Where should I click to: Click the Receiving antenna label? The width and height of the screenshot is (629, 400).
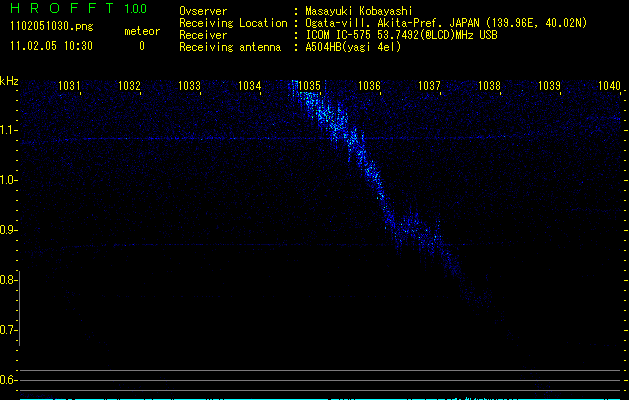click(230, 47)
